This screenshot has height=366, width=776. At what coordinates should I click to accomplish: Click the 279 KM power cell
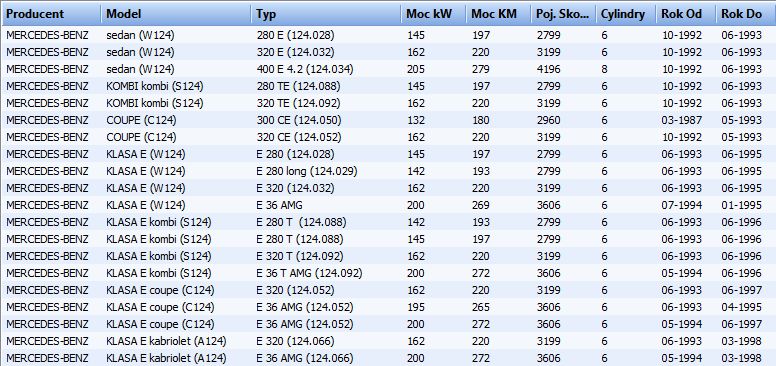point(481,69)
